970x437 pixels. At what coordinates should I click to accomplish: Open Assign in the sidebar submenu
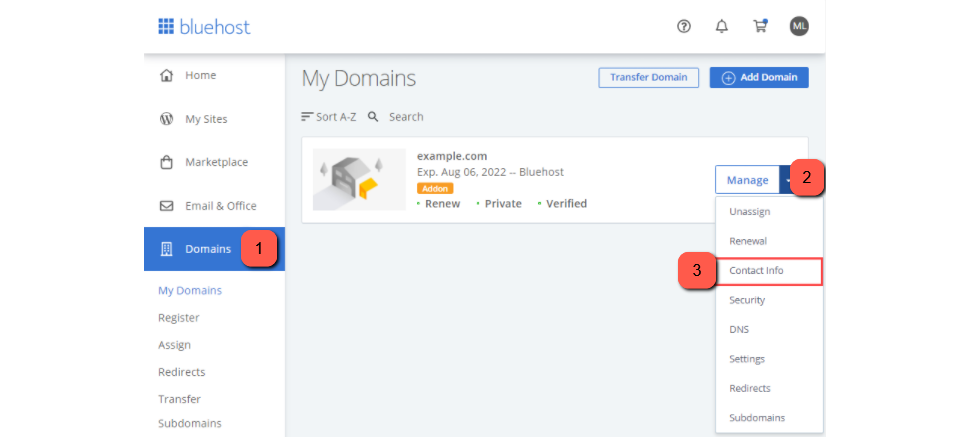coord(174,345)
